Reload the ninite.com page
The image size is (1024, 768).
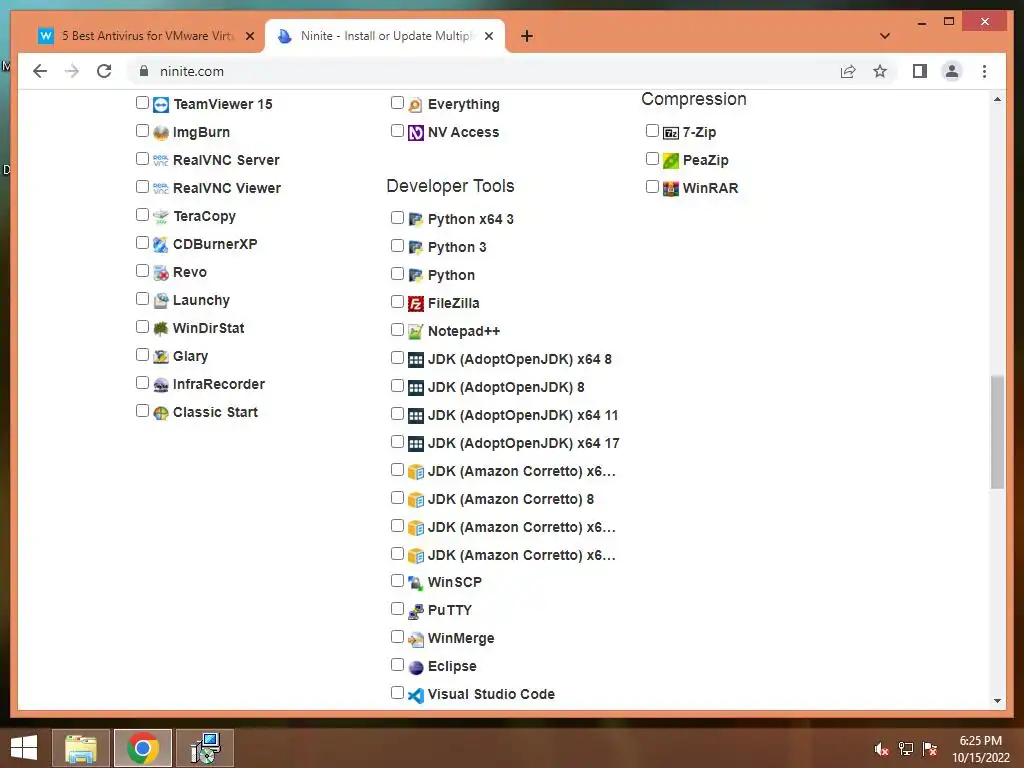coord(104,71)
